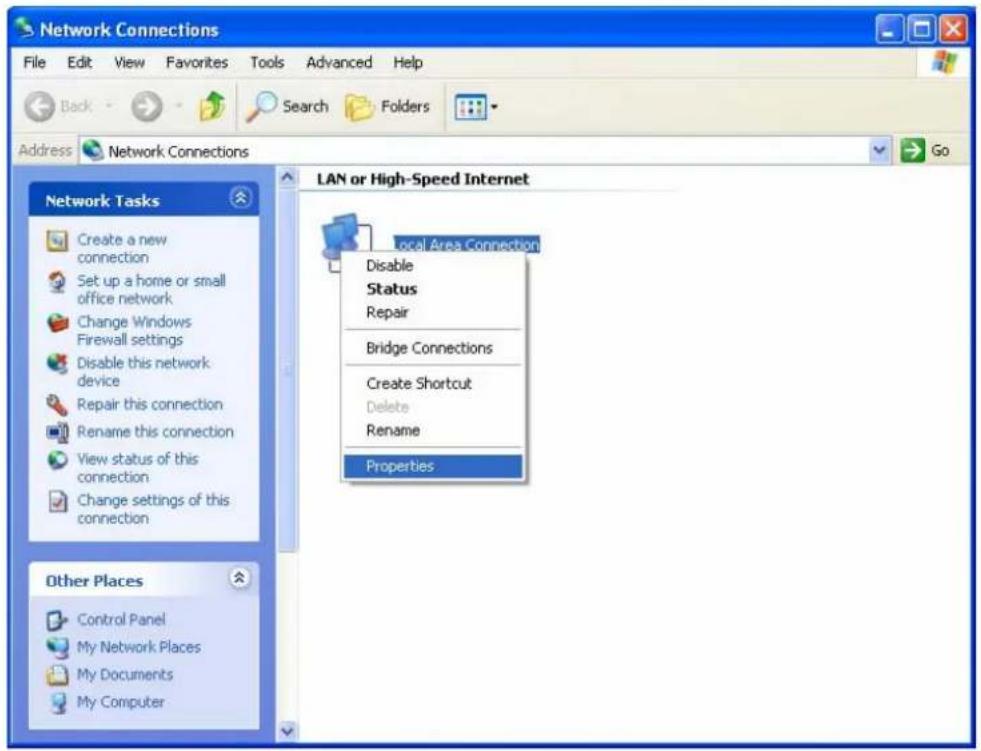Click the Windows flag logo icon
Screen dimensions: 981x751
coord(944,63)
